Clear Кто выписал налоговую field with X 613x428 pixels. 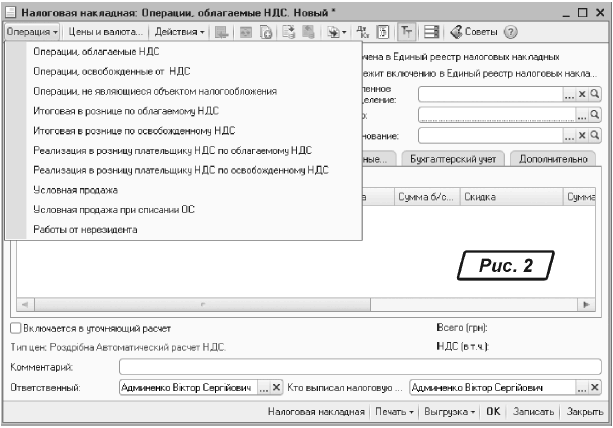coord(594,387)
